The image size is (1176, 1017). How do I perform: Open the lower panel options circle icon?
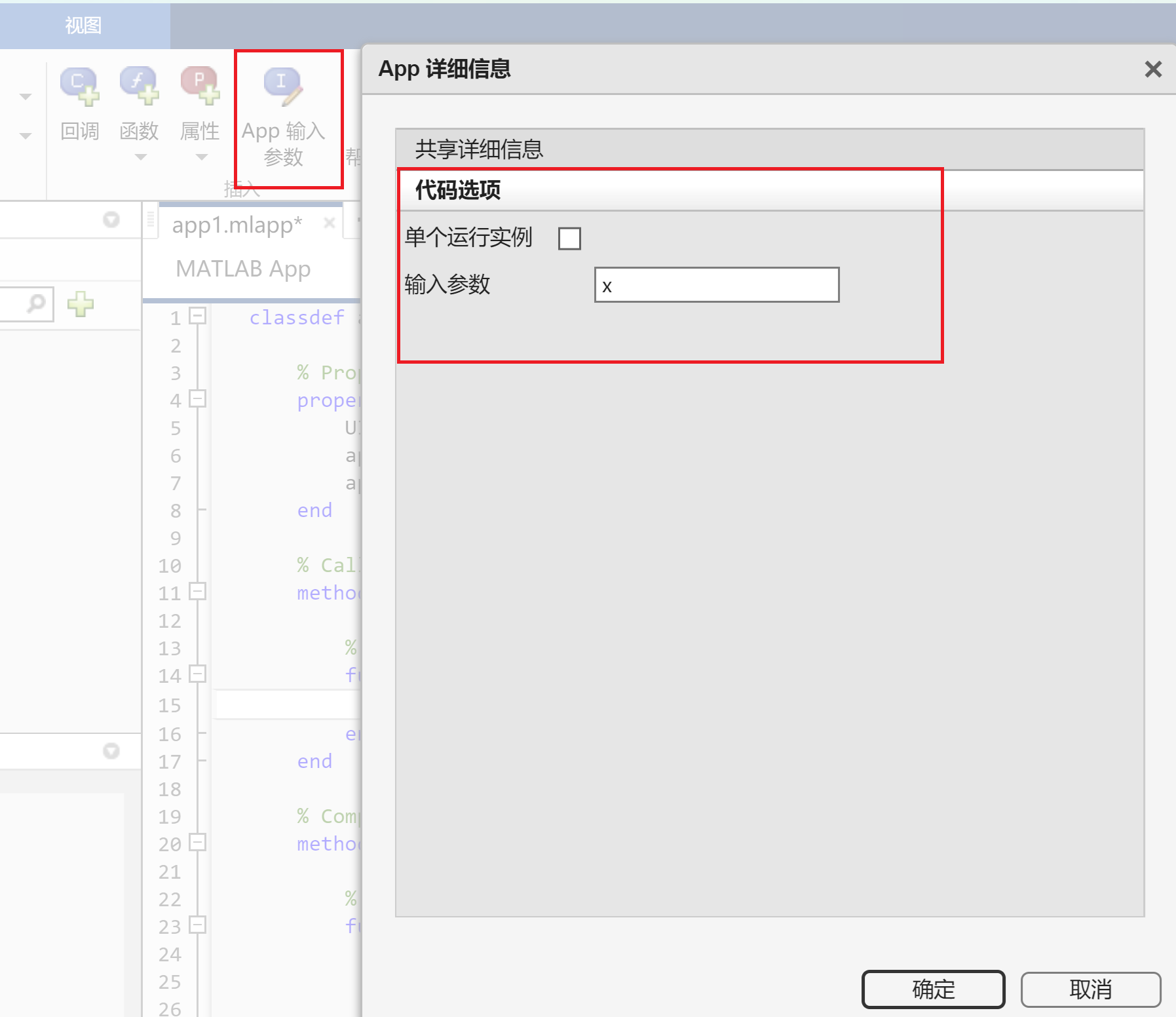click(110, 751)
